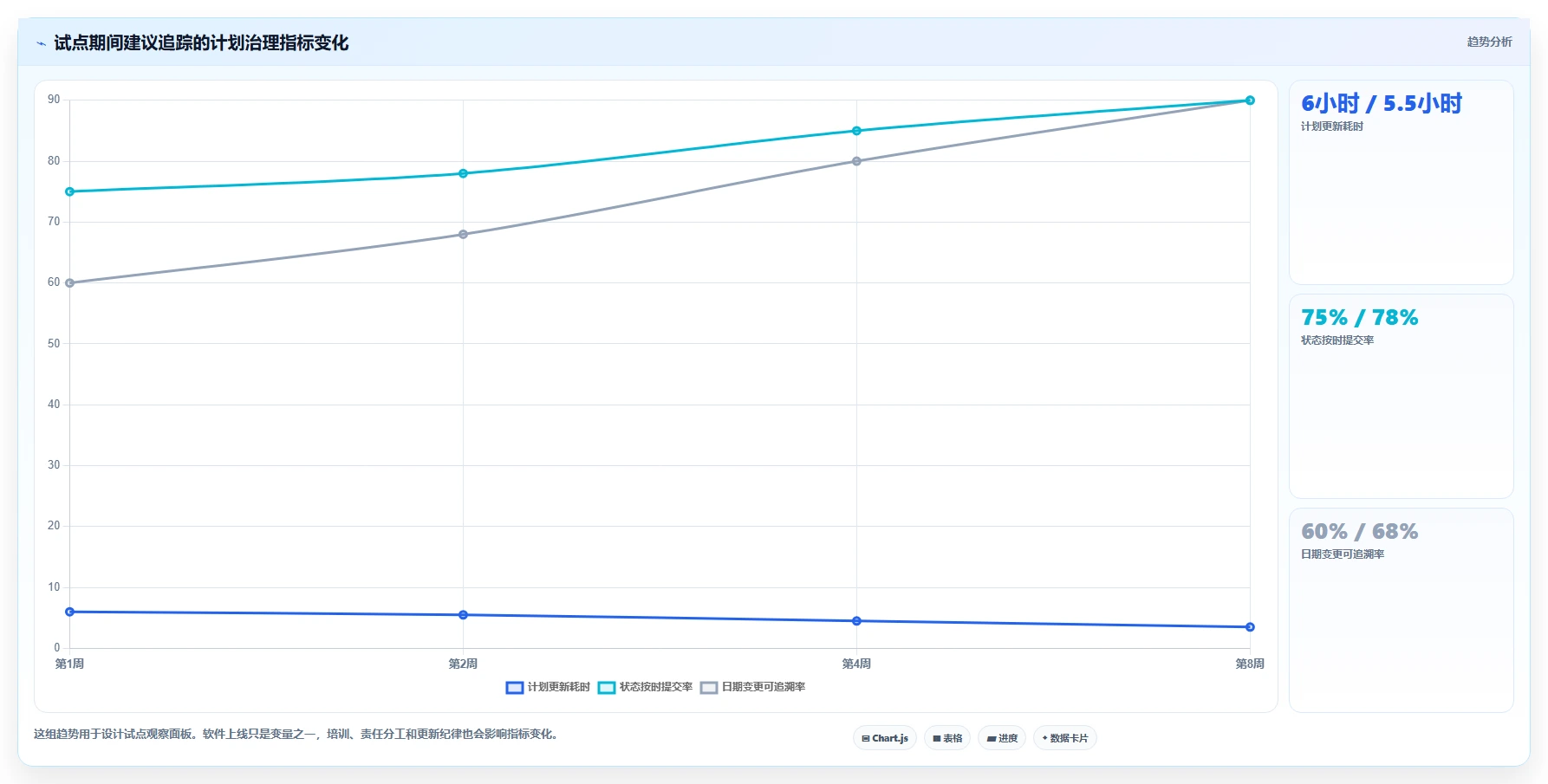This screenshot has width=1548, height=784.
Task: Click the 表格 chip
Action: coord(947,738)
